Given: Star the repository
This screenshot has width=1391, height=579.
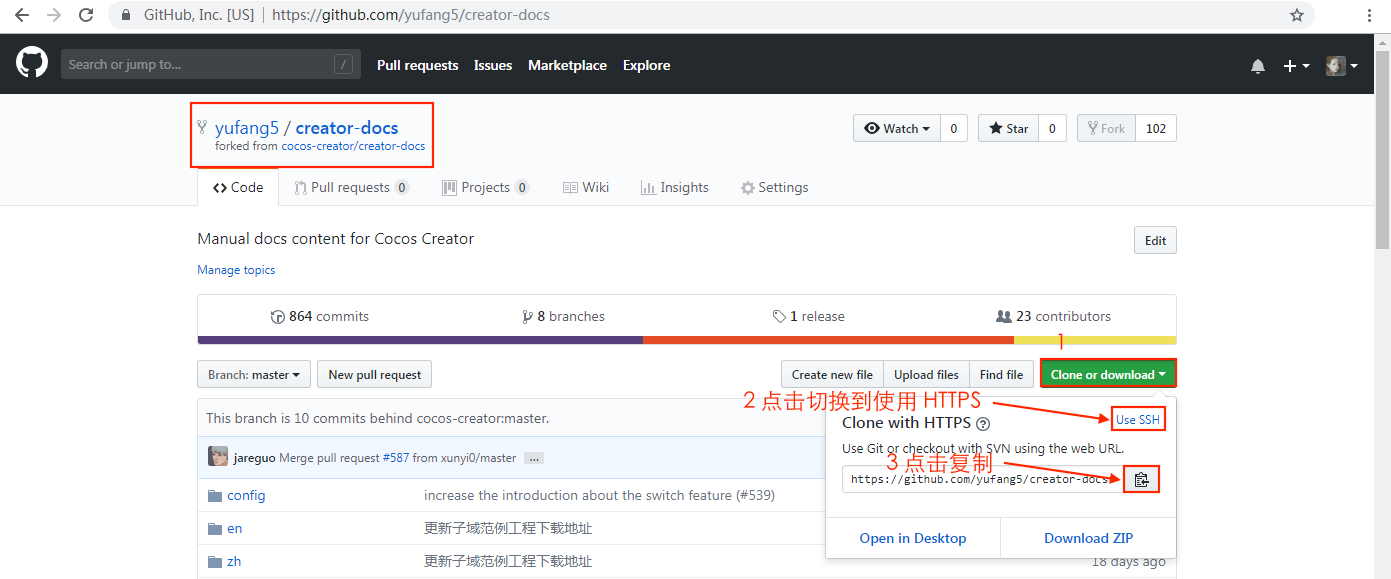Looking at the screenshot, I should (x=1008, y=128).
